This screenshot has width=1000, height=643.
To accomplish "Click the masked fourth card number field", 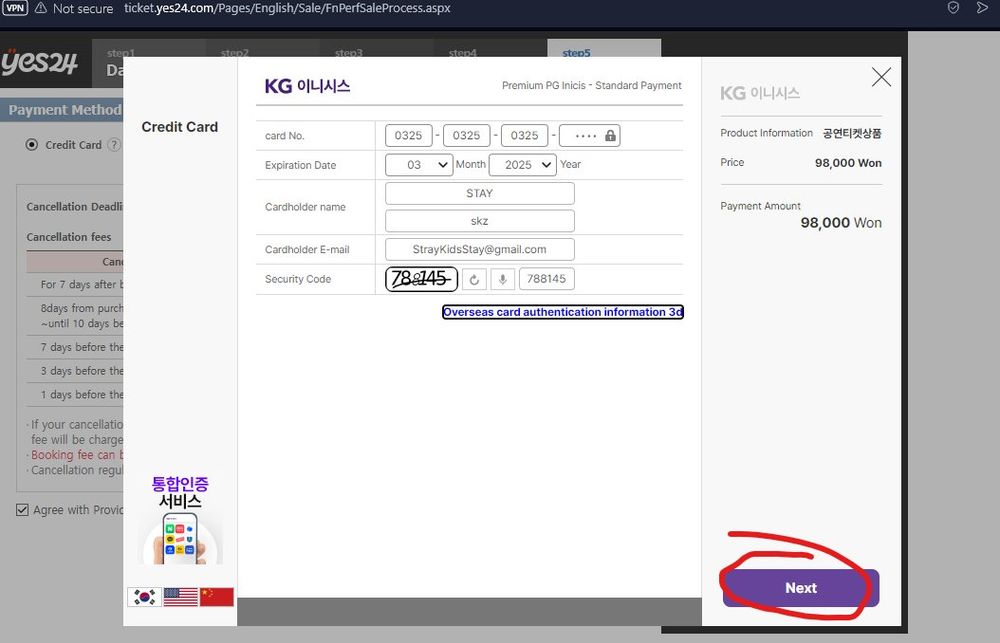I will tap(589, 135).
